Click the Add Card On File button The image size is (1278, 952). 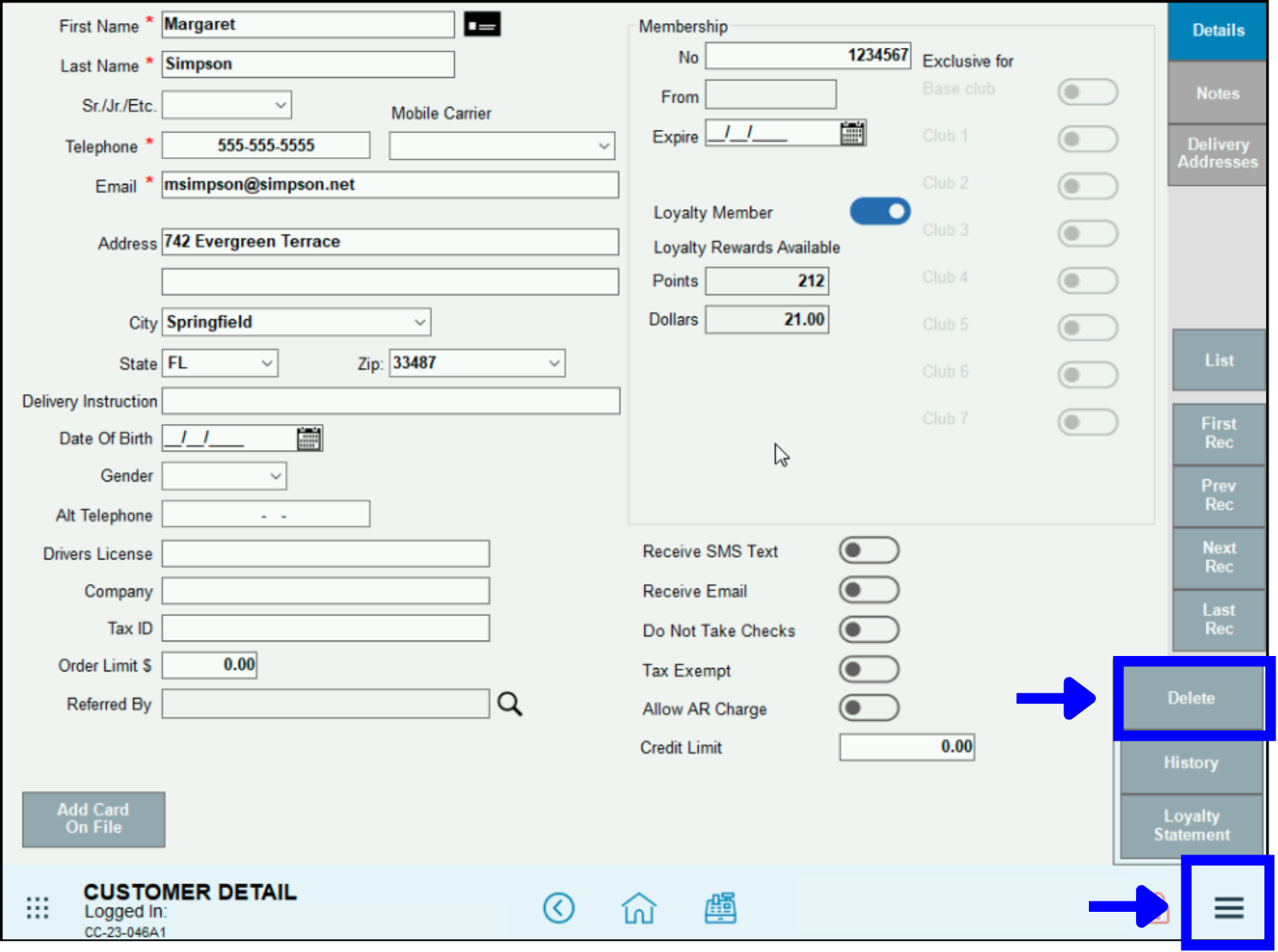click(x=93, y=819)
